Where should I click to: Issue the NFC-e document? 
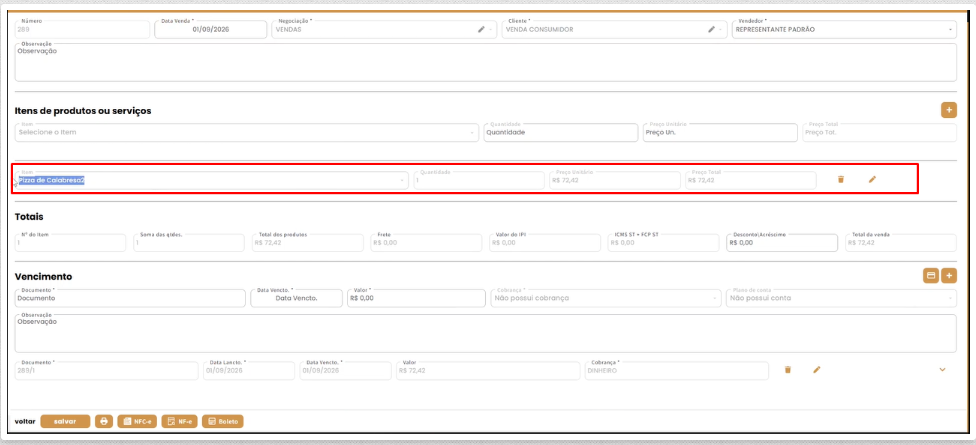click(136, 421)
